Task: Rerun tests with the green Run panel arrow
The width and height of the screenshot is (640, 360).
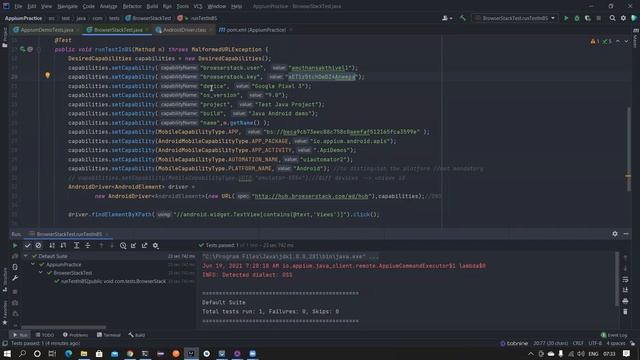Action: pos(15,246)
